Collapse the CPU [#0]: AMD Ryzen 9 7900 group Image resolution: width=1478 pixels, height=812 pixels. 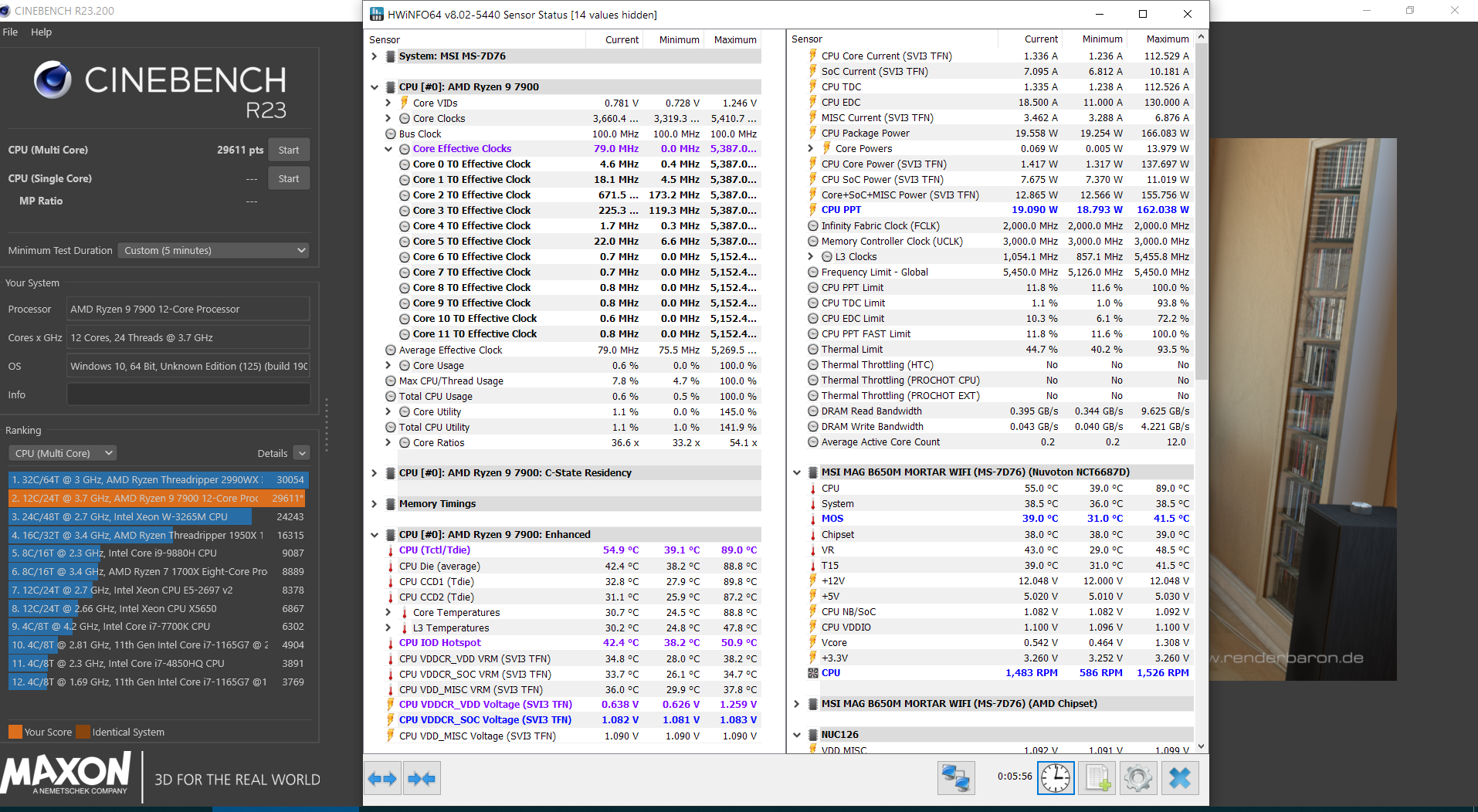pos(375,87)
